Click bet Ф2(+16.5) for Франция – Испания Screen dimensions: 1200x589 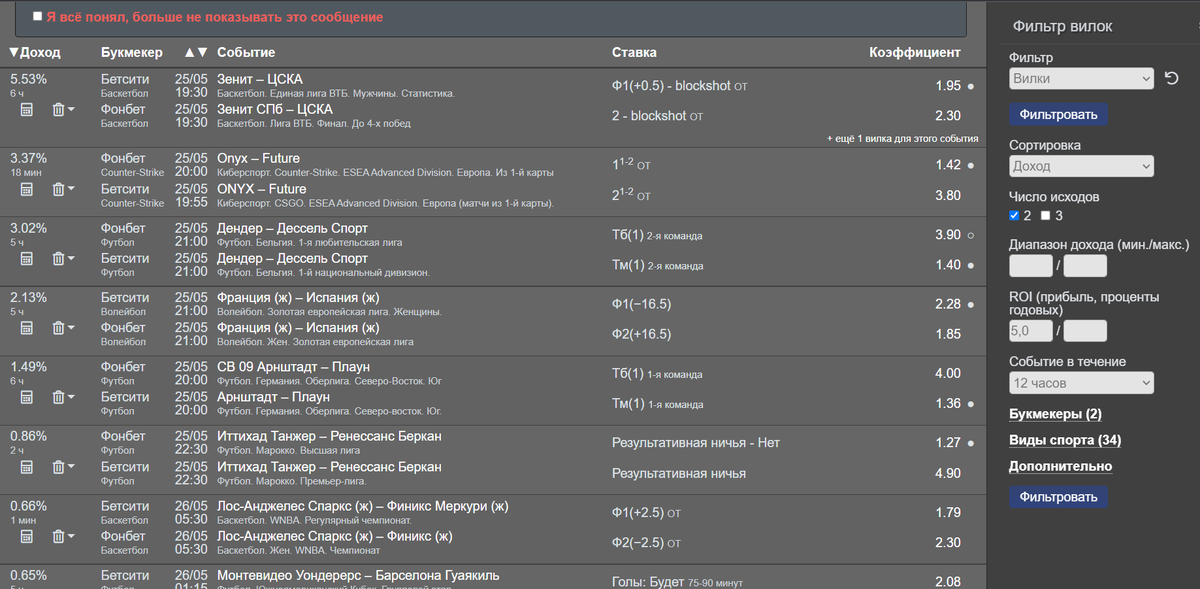641,334
